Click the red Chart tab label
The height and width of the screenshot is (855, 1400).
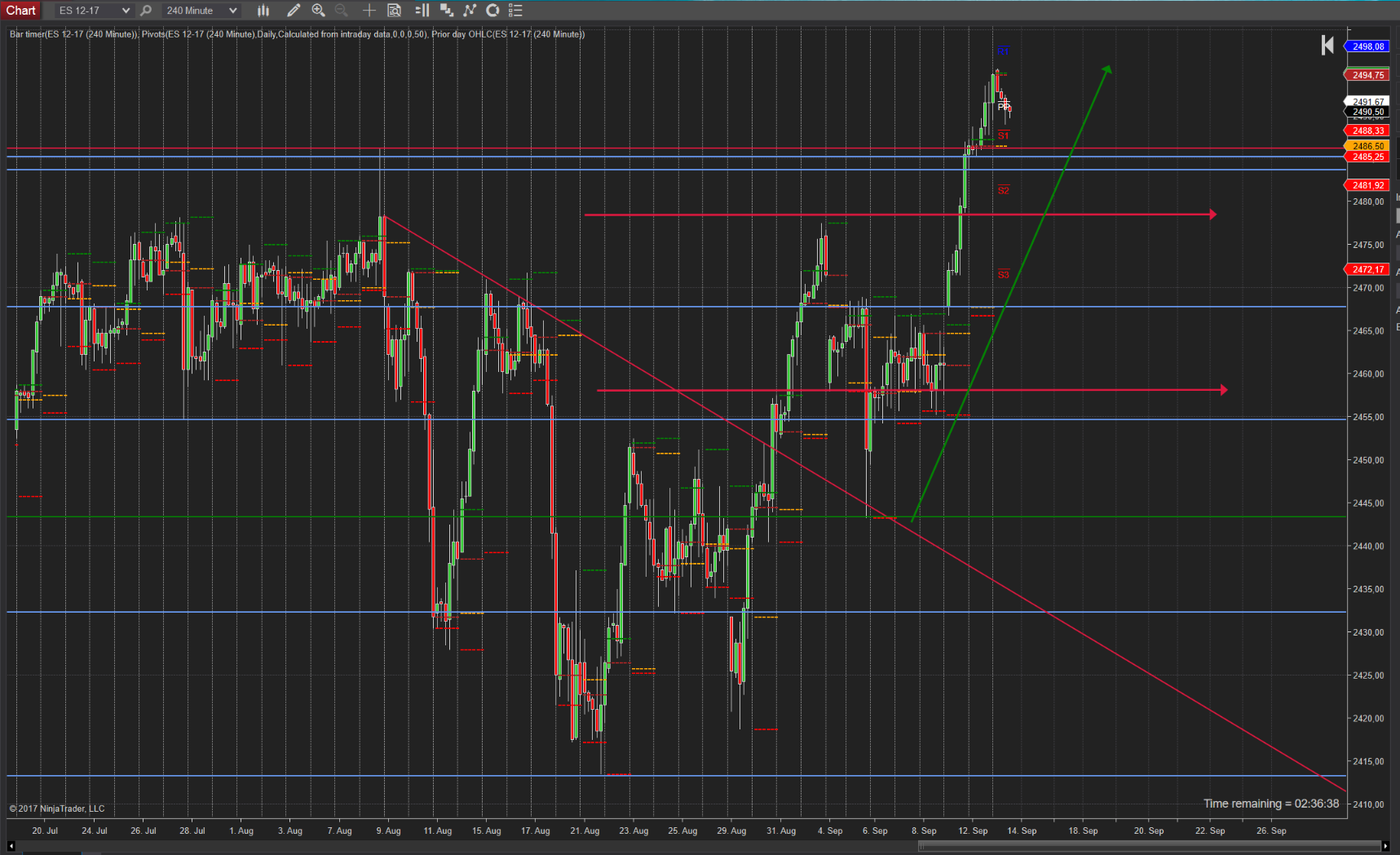pos(21,10)
